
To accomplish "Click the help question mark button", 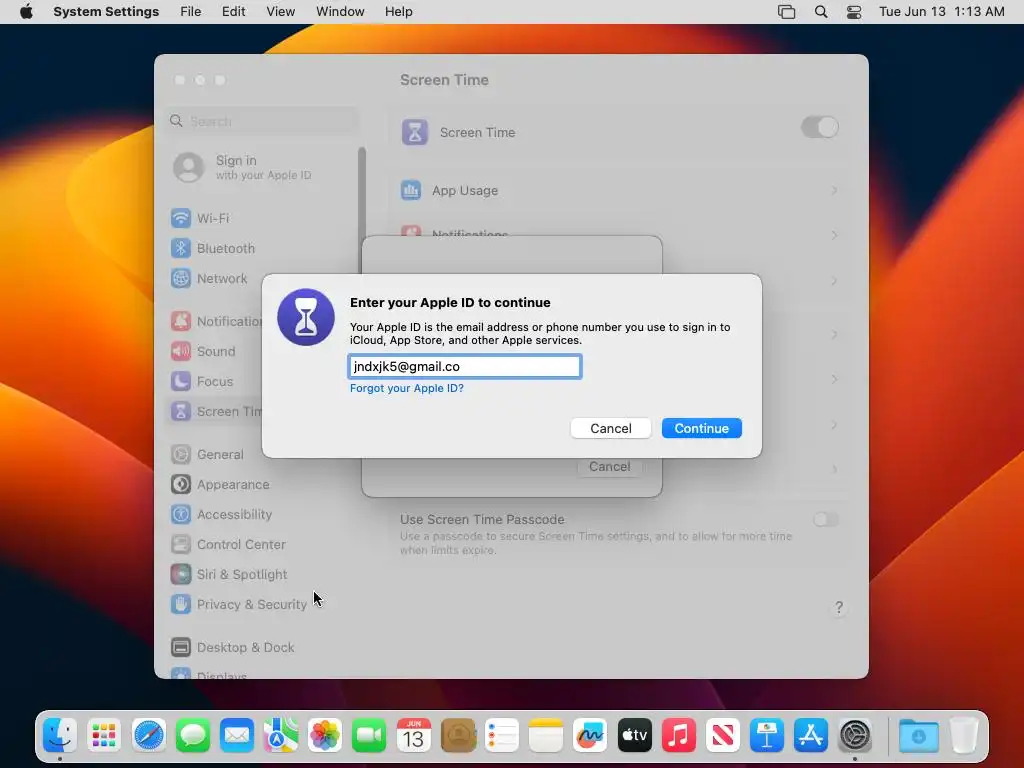I will [x=839, y=607].
